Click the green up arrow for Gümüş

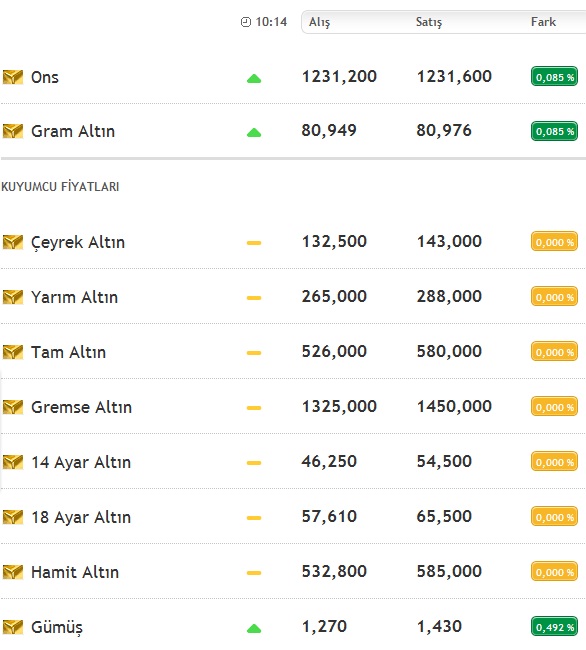[254, 629]
